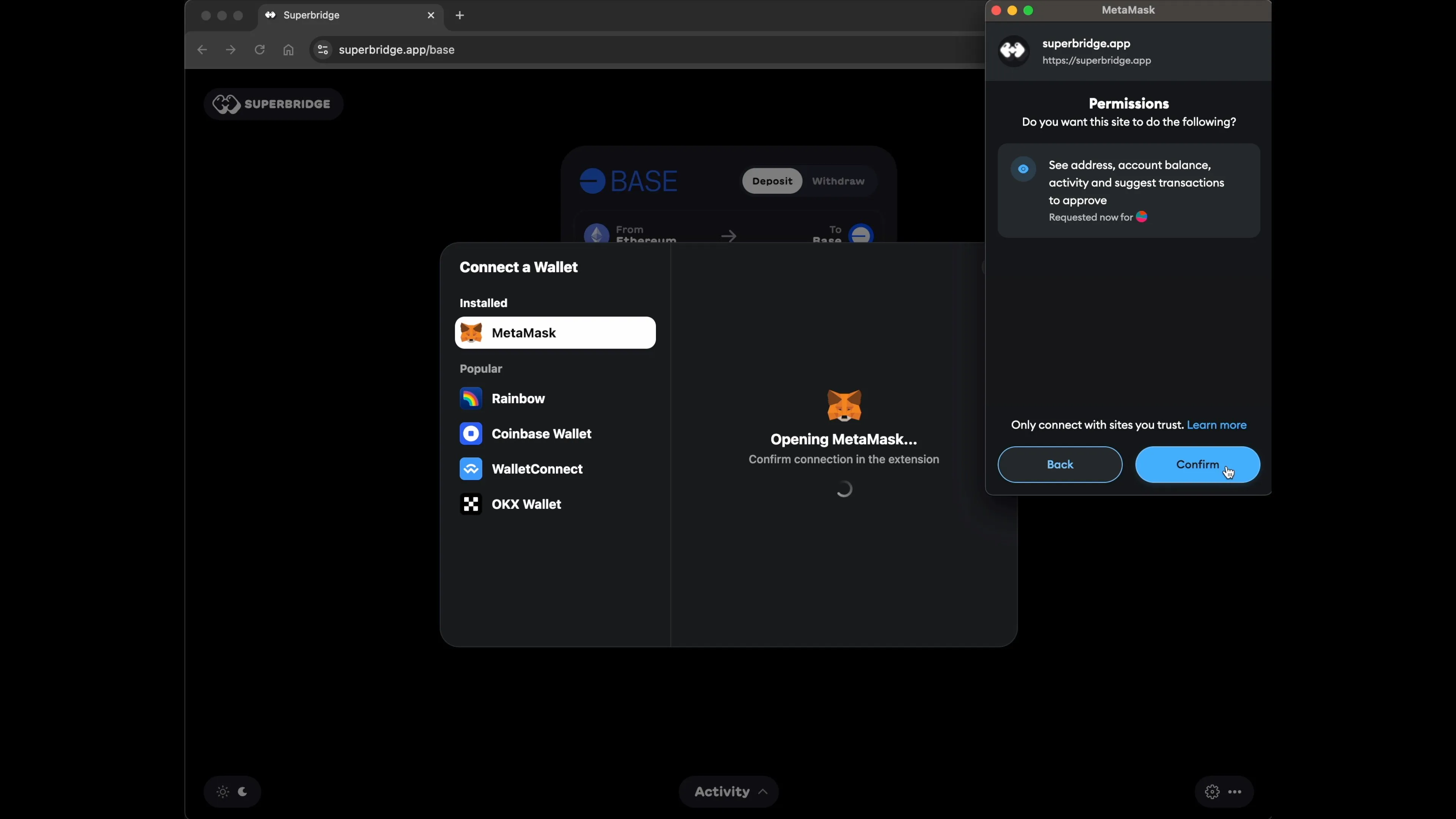Image resolution: width=1456 pixels, height=819 pixels.
Task: Choose the Coinbase Wallet option
Action: pyautogui.click(x=555, y=433)
